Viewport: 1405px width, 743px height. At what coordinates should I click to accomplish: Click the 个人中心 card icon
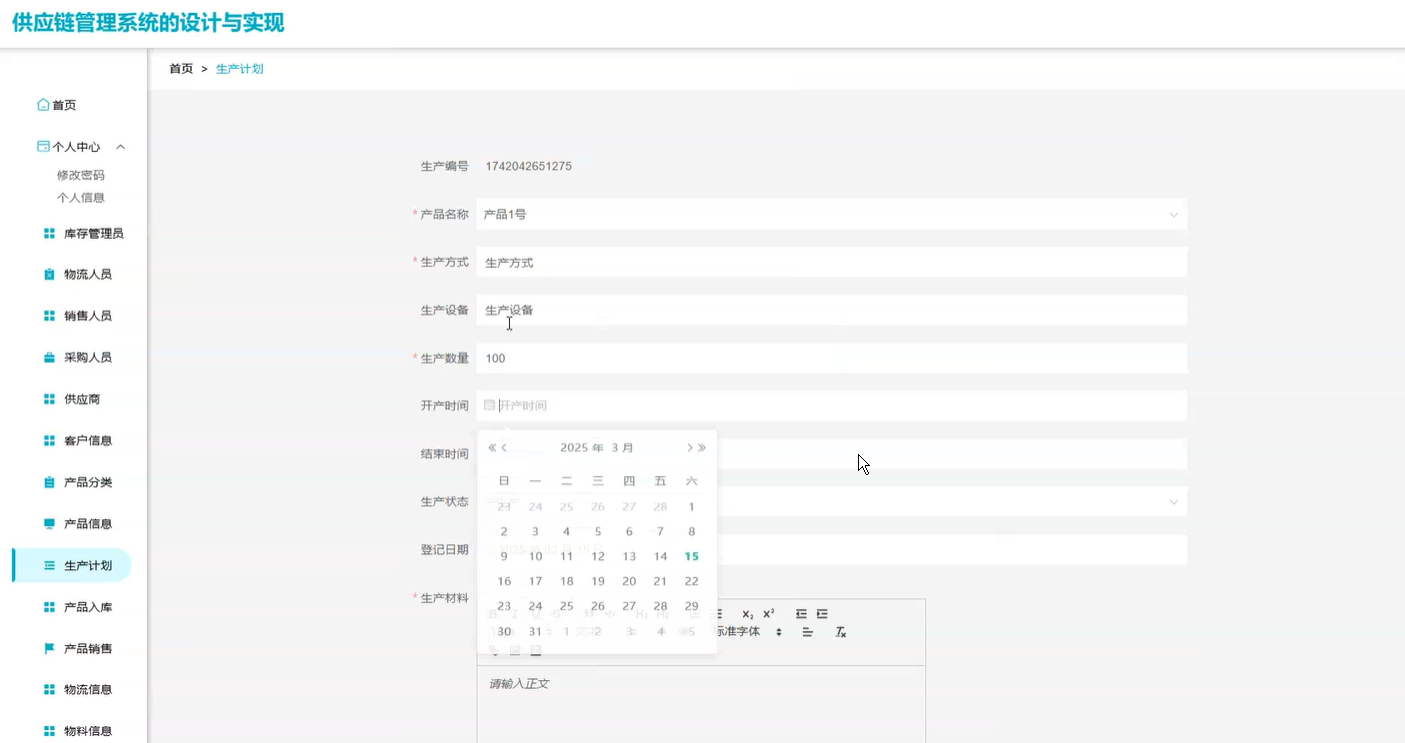43,146
